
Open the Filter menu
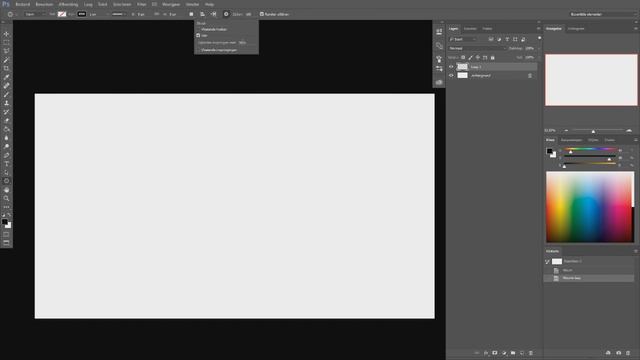141,4
